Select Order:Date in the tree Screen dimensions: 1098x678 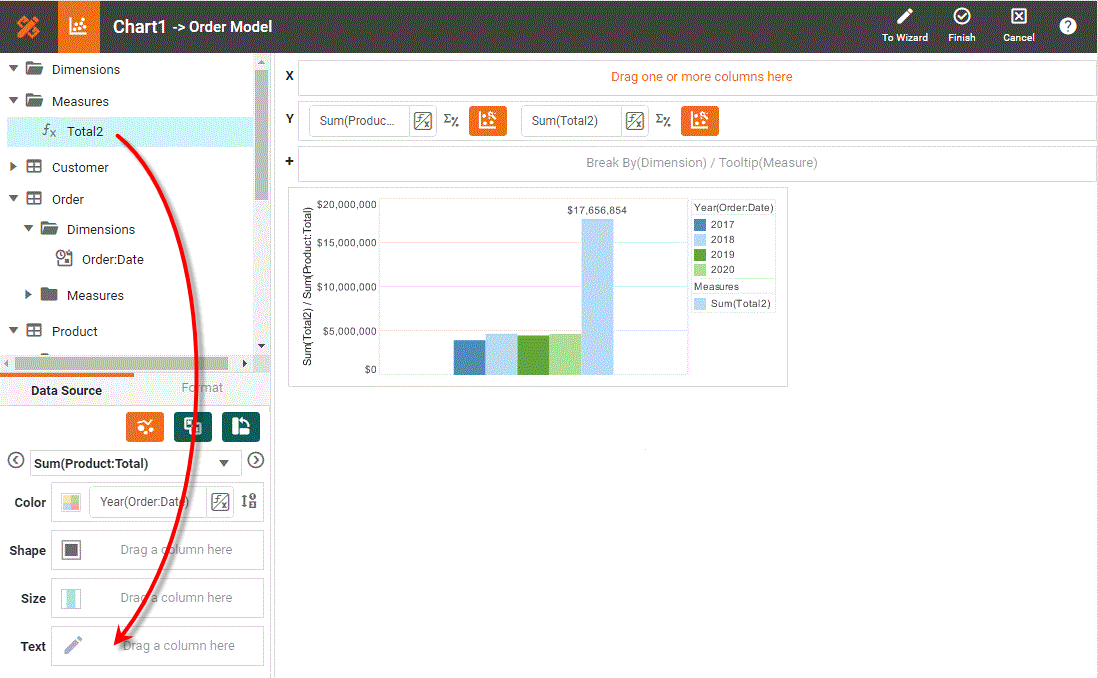(x=112, y=259)
